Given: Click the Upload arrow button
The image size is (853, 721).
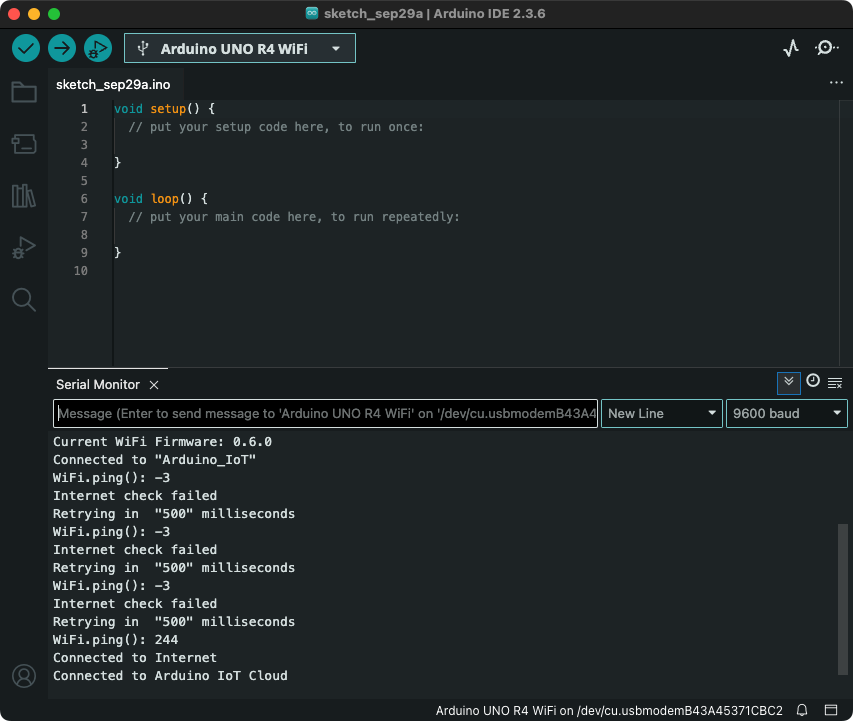Looking at the screenshot, I should point(62,48).
